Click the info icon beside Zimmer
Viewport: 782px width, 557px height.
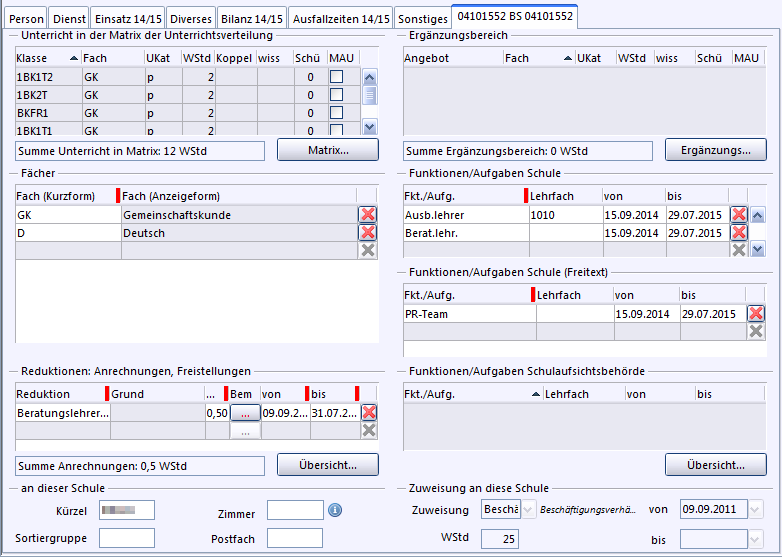tap(335, 510)
